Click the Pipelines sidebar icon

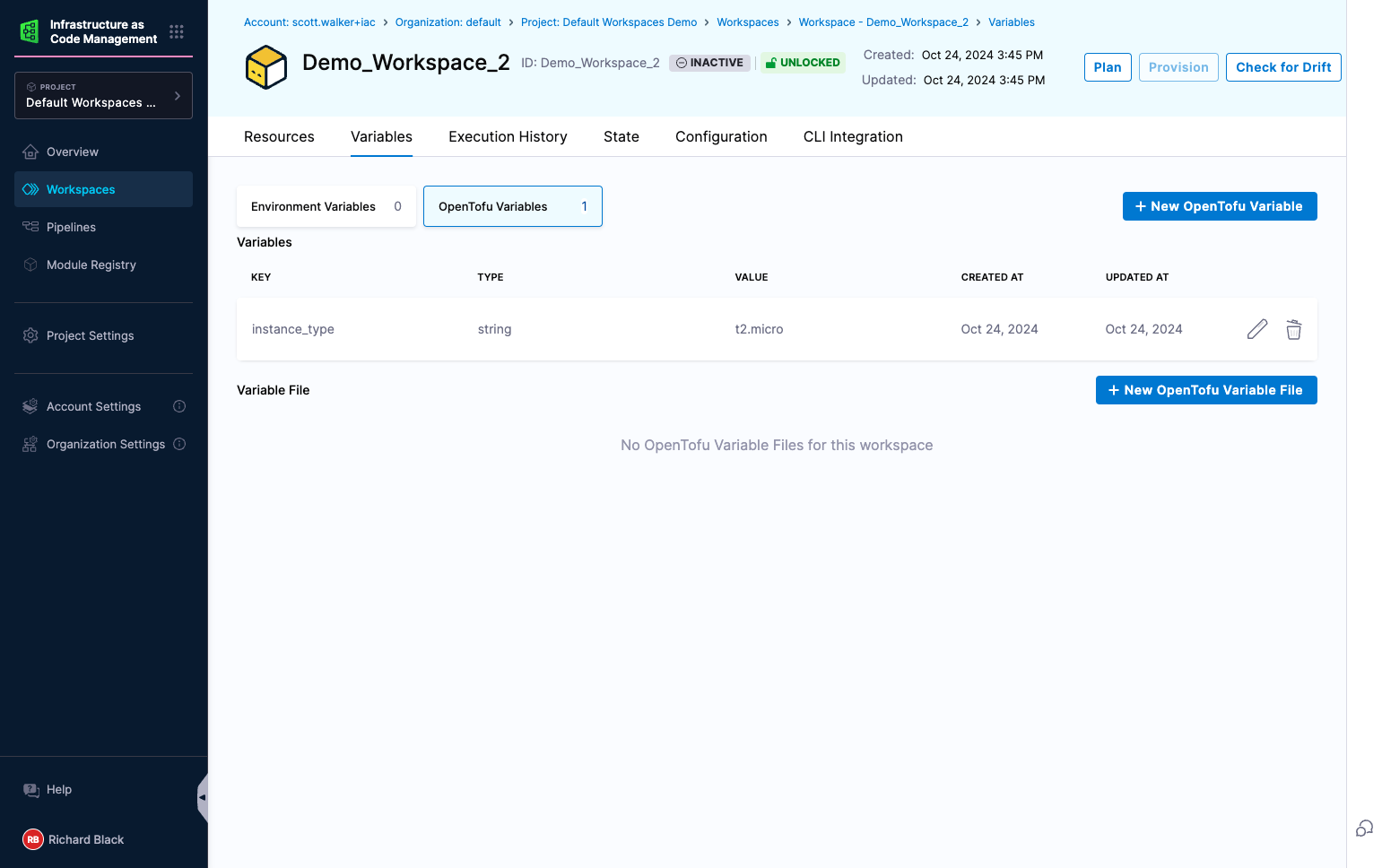pos(30,227)
